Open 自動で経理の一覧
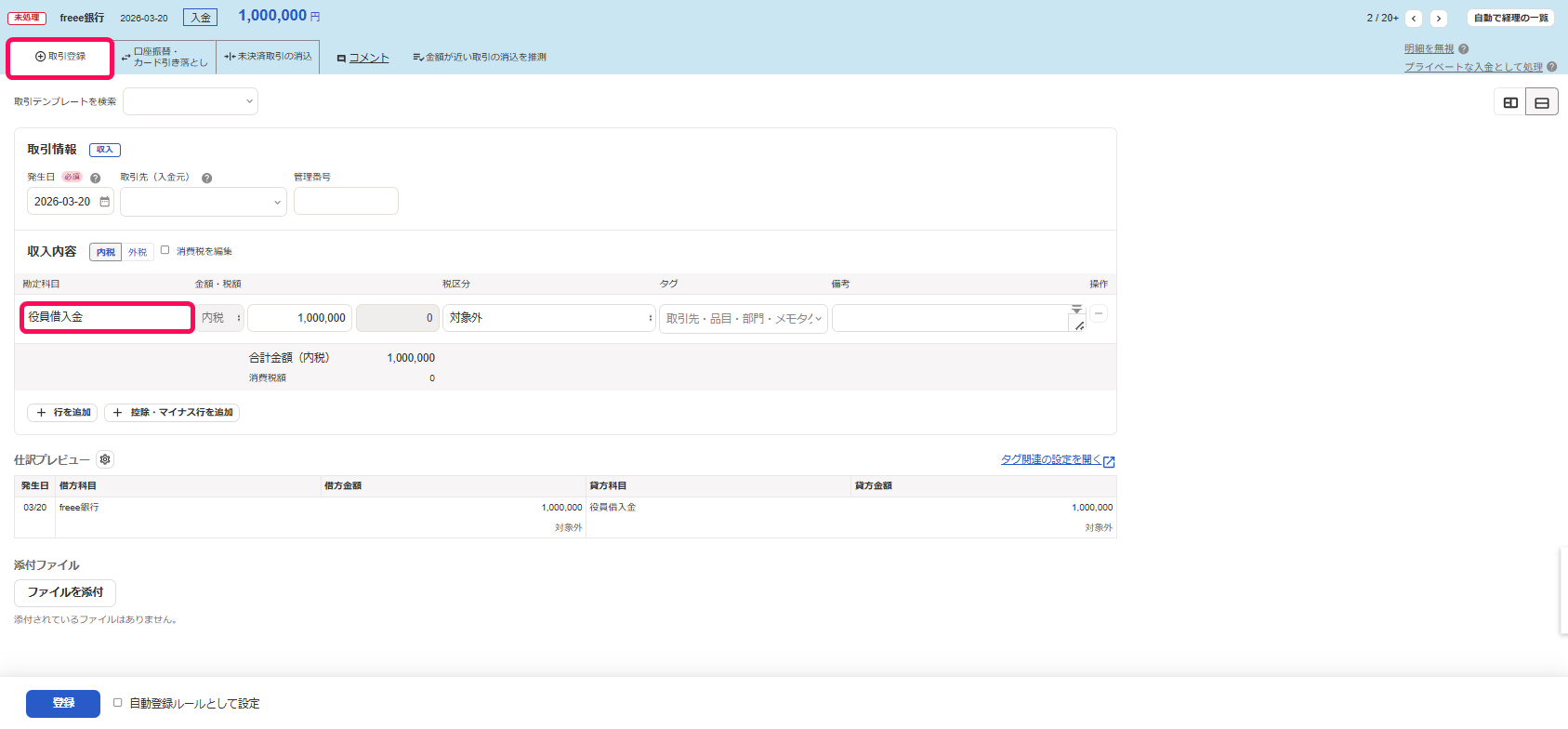The width and height of the screenshot is (1568, 729). (x=1510, y=19)
